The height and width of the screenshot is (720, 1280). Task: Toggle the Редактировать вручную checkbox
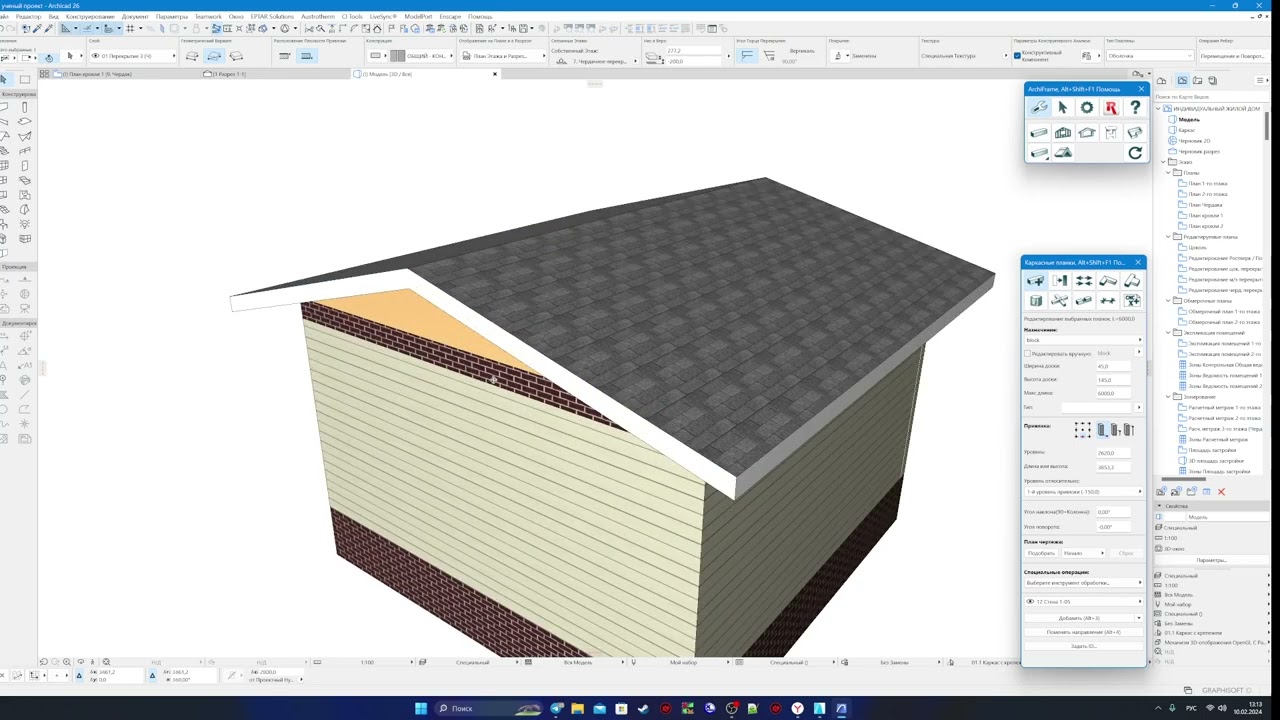point(1028,354)
